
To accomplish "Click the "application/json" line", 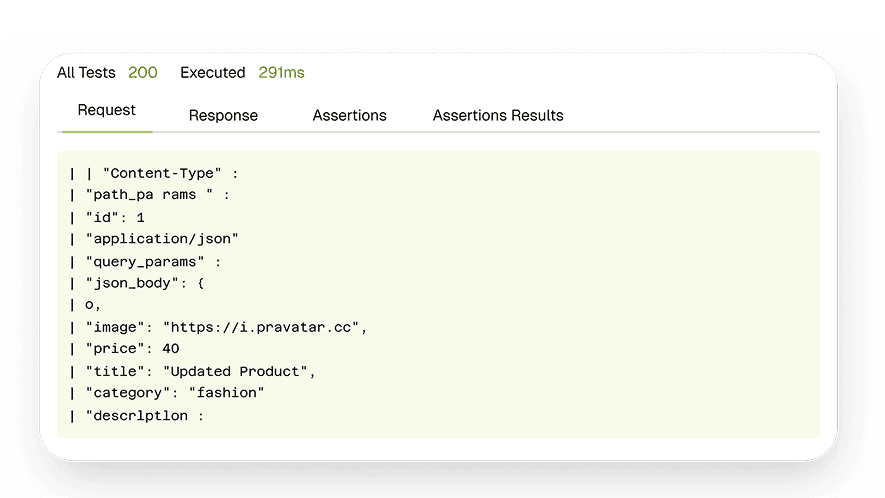I will click(x=162, y=238).
